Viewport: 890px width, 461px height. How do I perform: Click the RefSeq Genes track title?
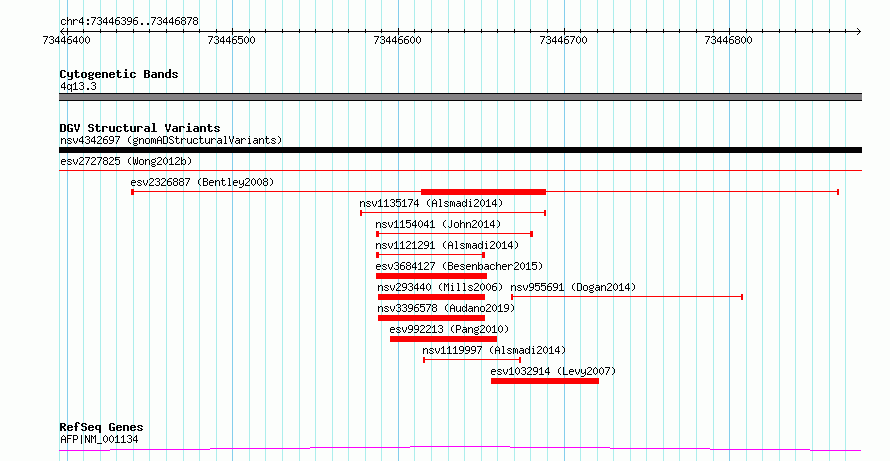point(102,428)
